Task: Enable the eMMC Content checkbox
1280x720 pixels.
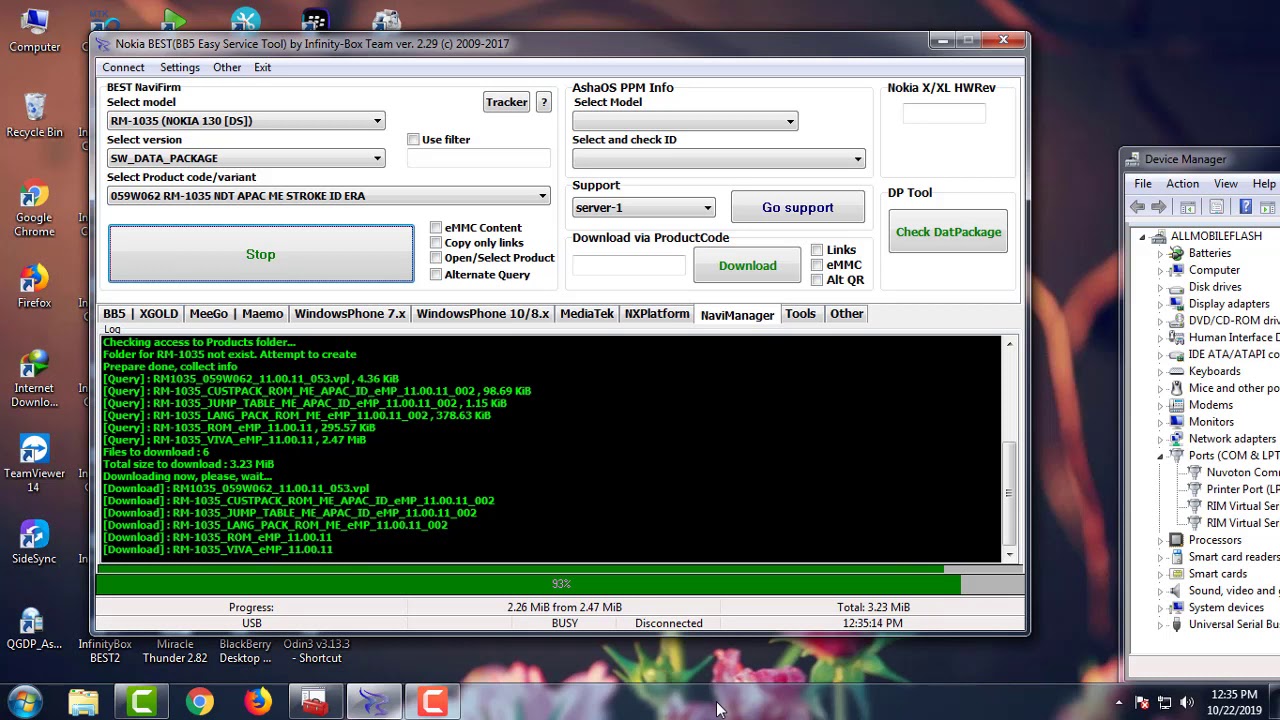Action: [436, 227]
